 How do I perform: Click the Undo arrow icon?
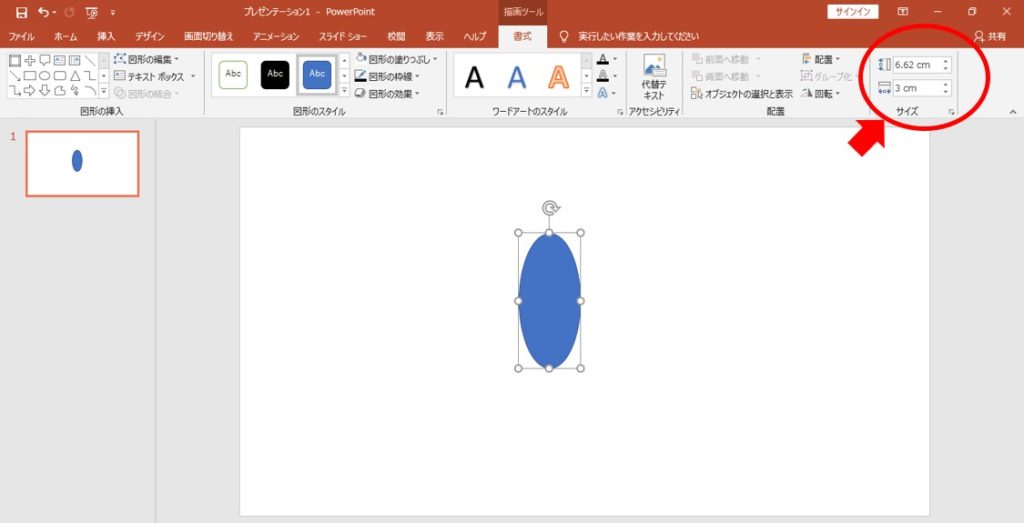tap(43, 12)
